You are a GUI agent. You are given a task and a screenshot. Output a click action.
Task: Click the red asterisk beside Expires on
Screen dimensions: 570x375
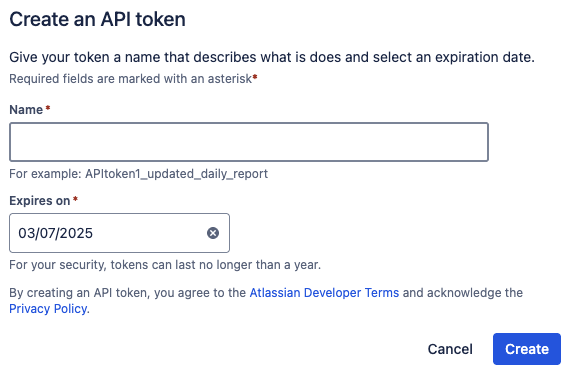click(x=75, y=199)
